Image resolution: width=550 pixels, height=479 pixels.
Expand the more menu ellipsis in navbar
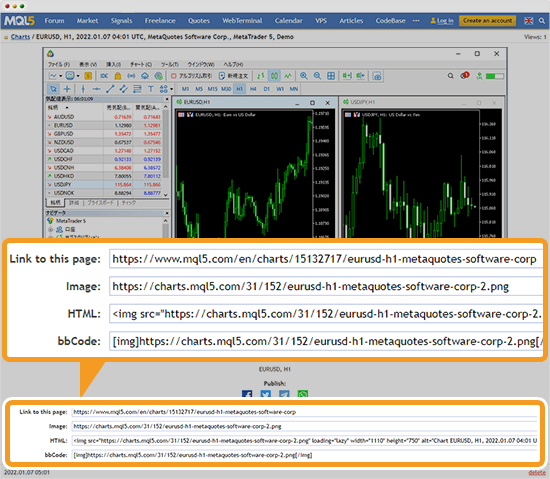point(416,21)
